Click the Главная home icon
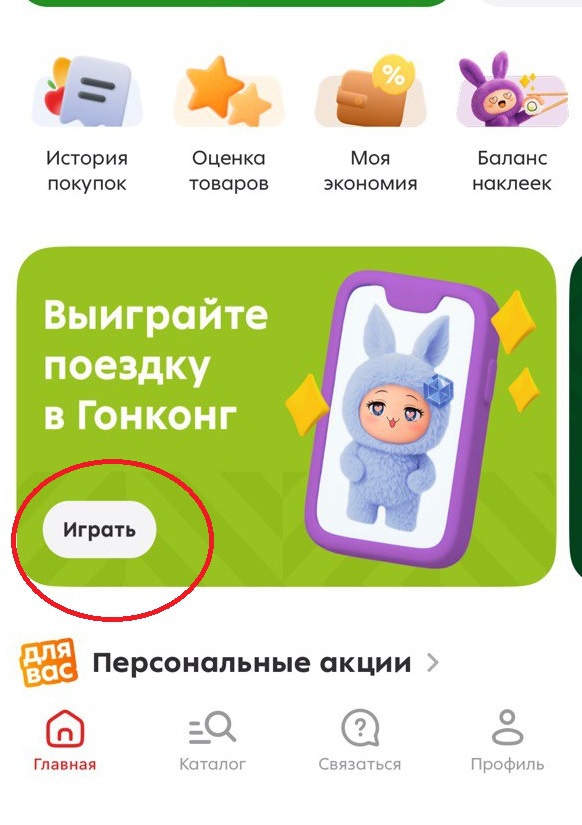The image size is (582, 825). coord(65,728)
